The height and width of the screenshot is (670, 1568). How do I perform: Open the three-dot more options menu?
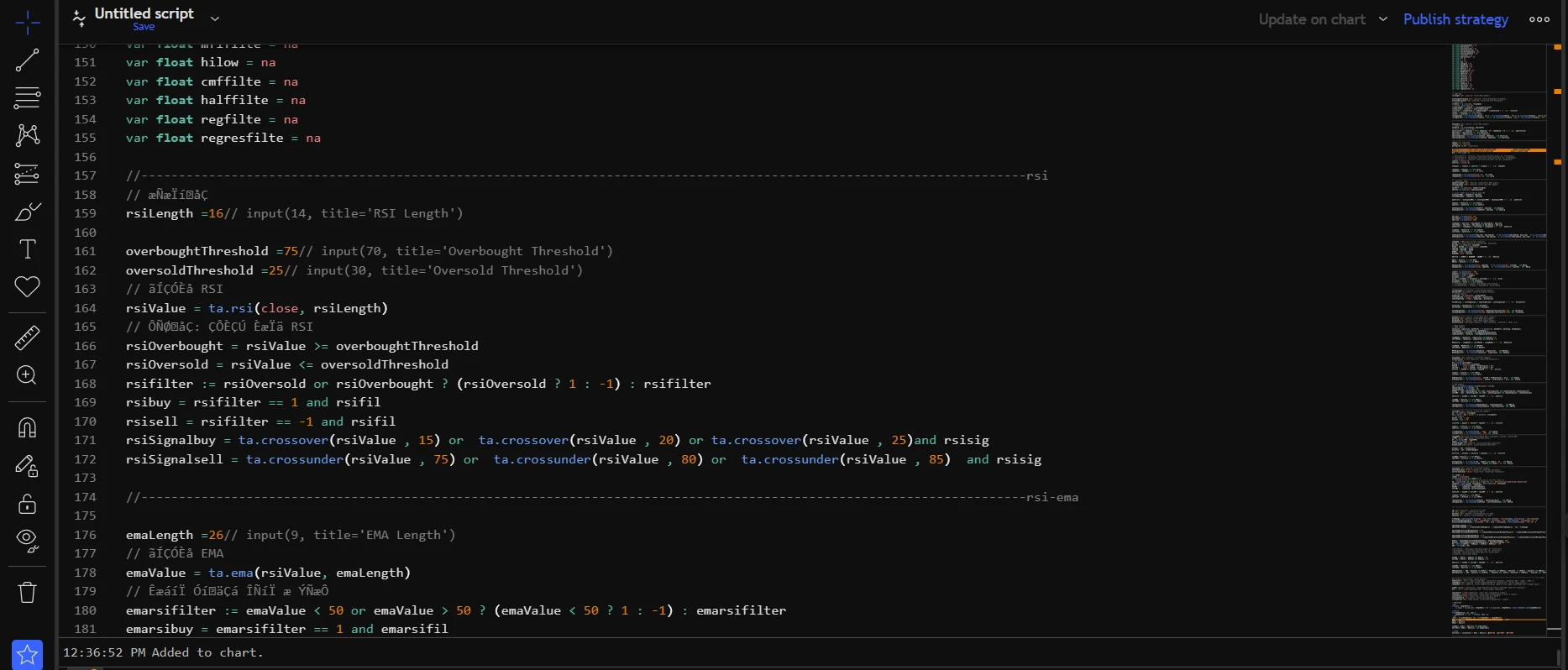1539,19
